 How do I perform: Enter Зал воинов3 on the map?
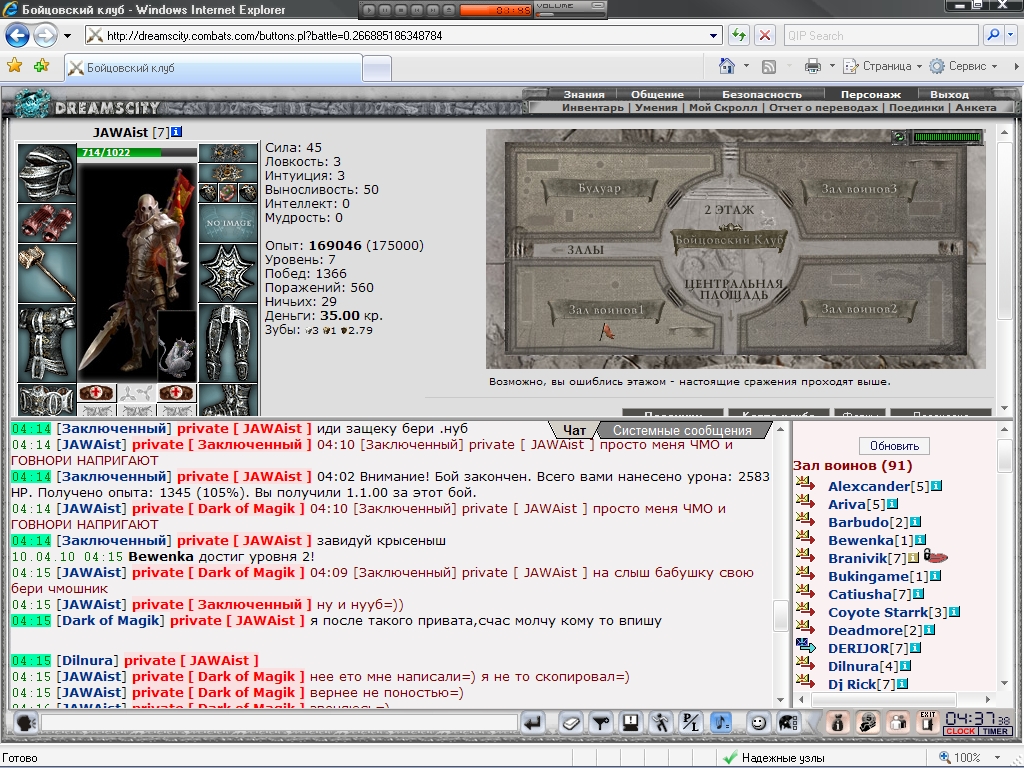tap(859, 189)
